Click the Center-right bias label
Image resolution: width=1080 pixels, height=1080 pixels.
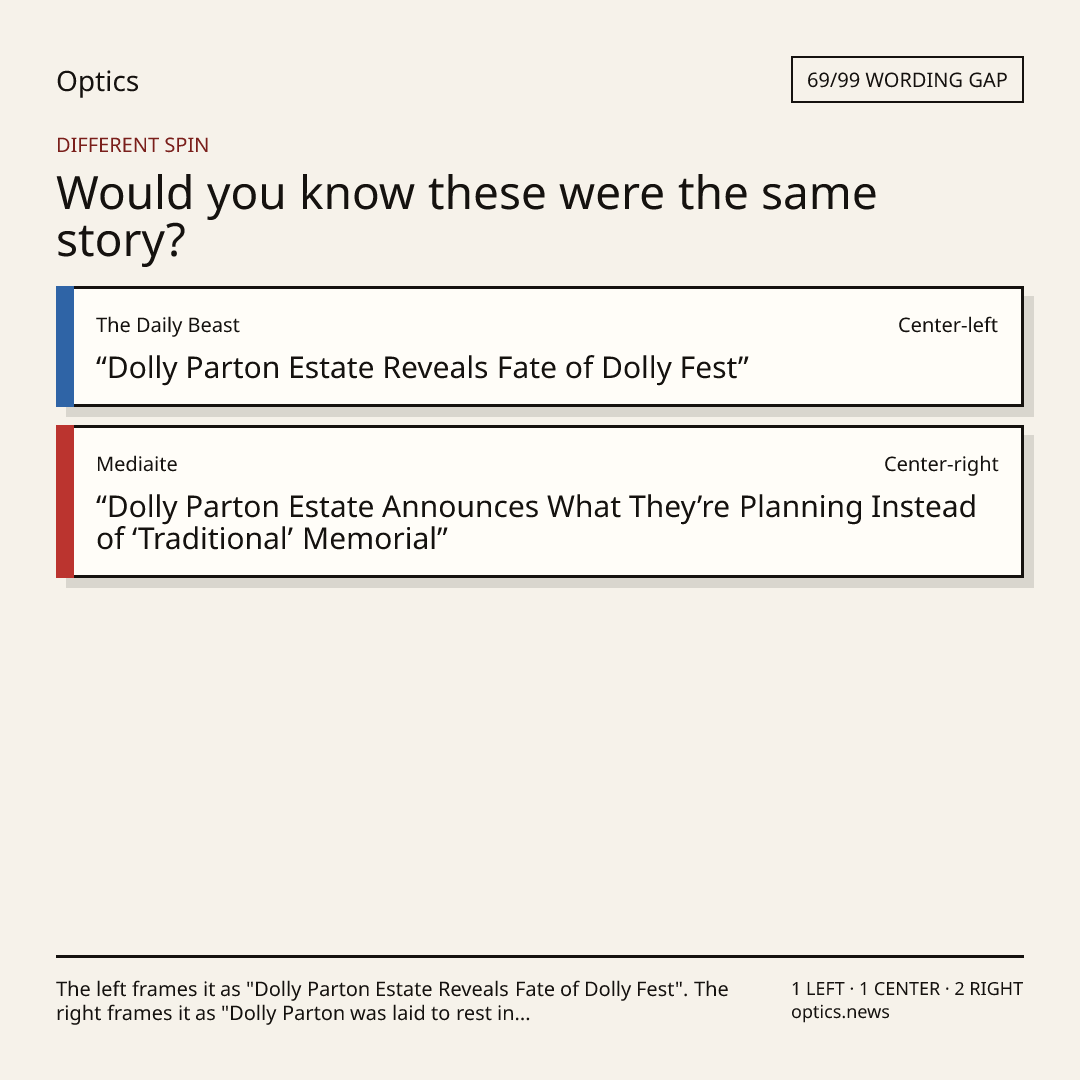point(941,464)
